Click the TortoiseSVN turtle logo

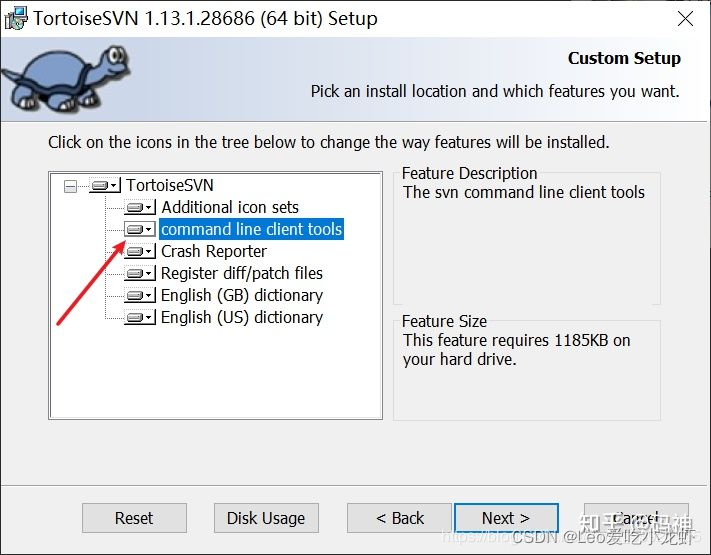pyautogui.click(x=67, y=78)
